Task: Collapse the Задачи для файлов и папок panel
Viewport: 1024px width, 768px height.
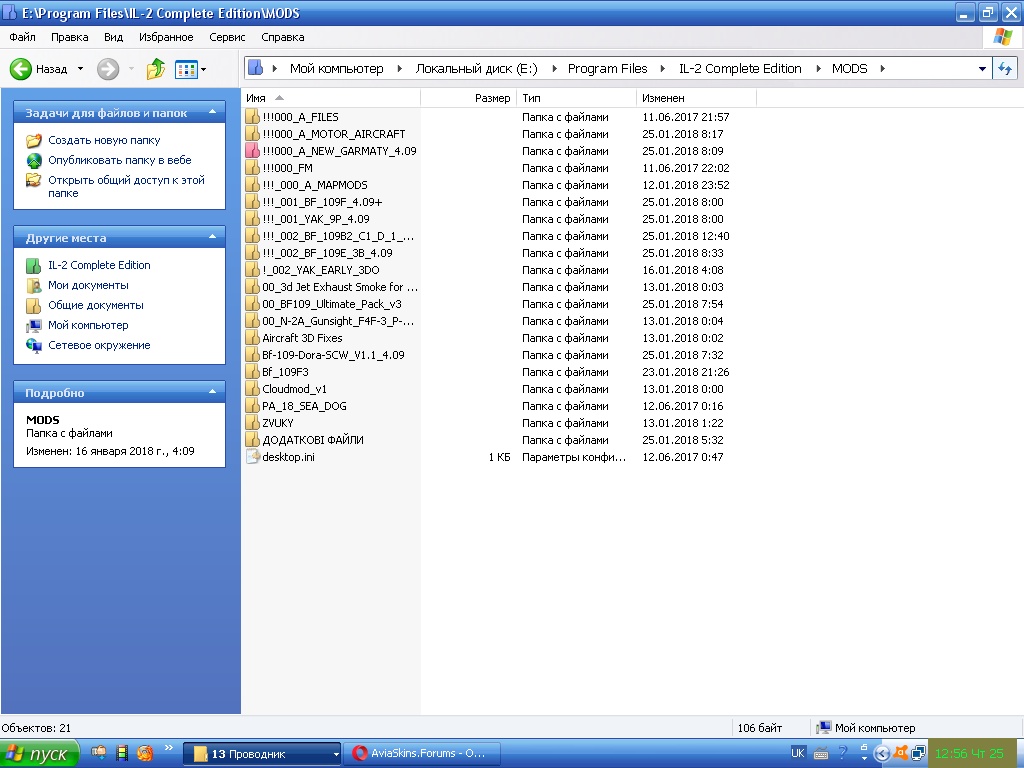Action: coord(212,112)
